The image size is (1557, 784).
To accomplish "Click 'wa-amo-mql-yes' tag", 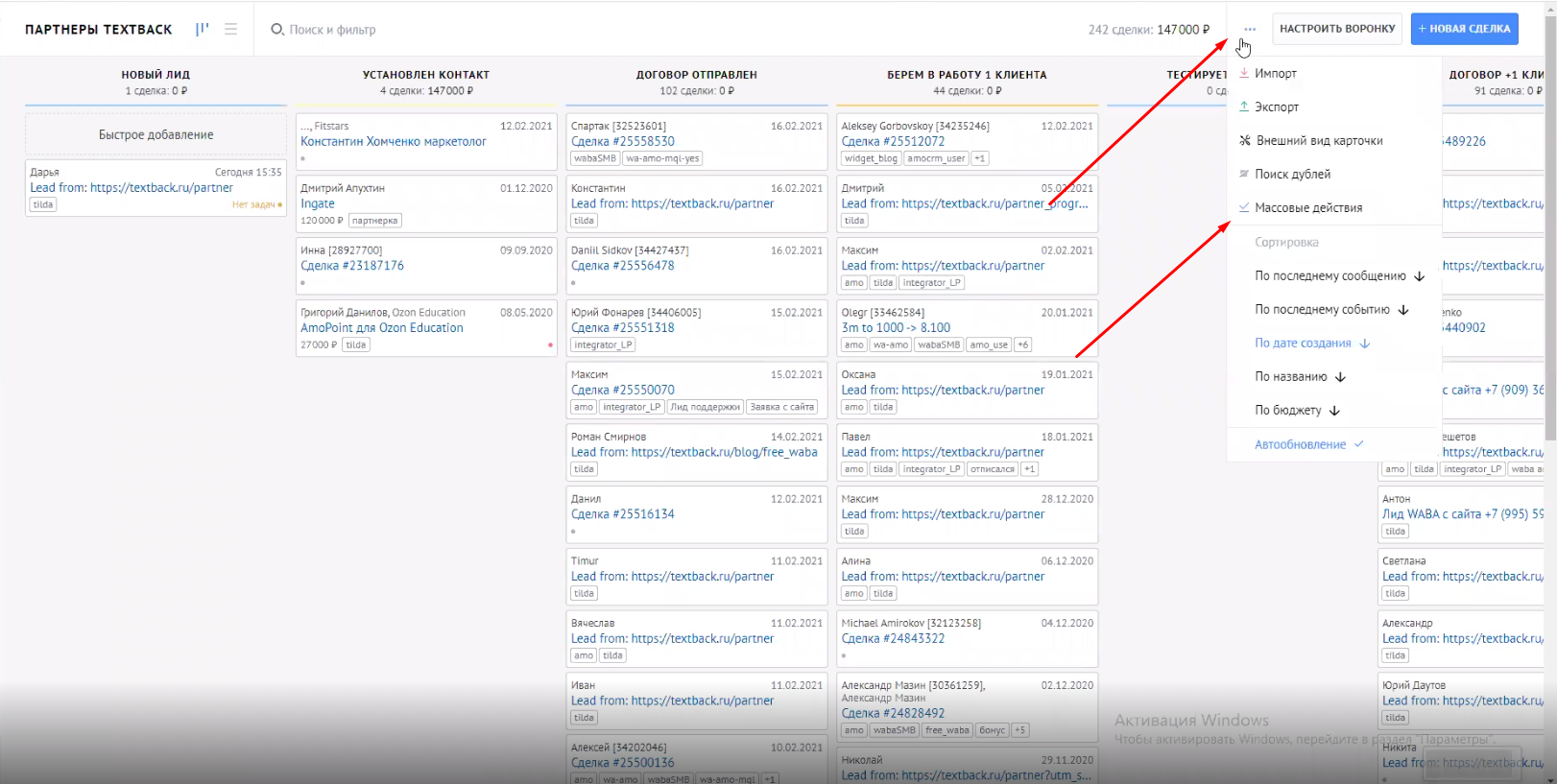I will tap(662, 158).
